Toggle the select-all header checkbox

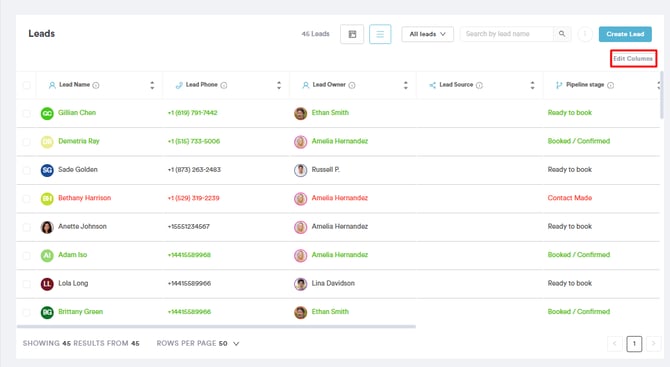coord(26,85)
